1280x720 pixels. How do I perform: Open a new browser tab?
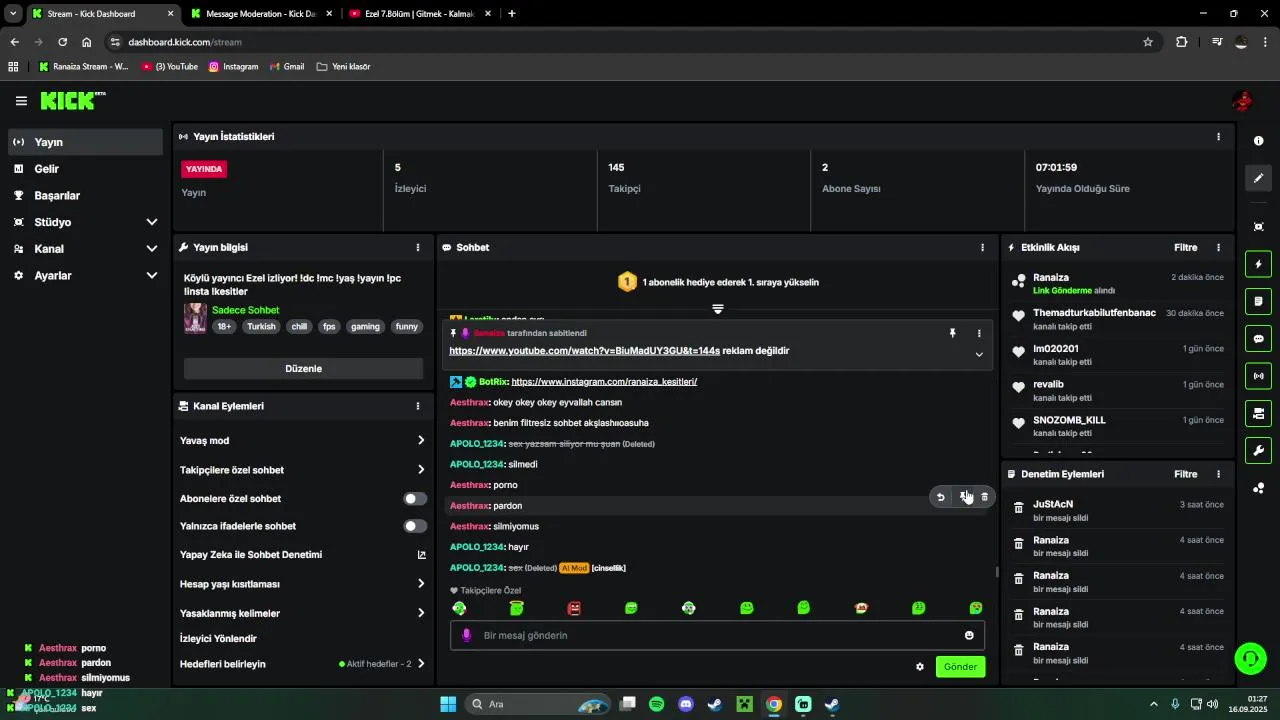coord(512,14)
